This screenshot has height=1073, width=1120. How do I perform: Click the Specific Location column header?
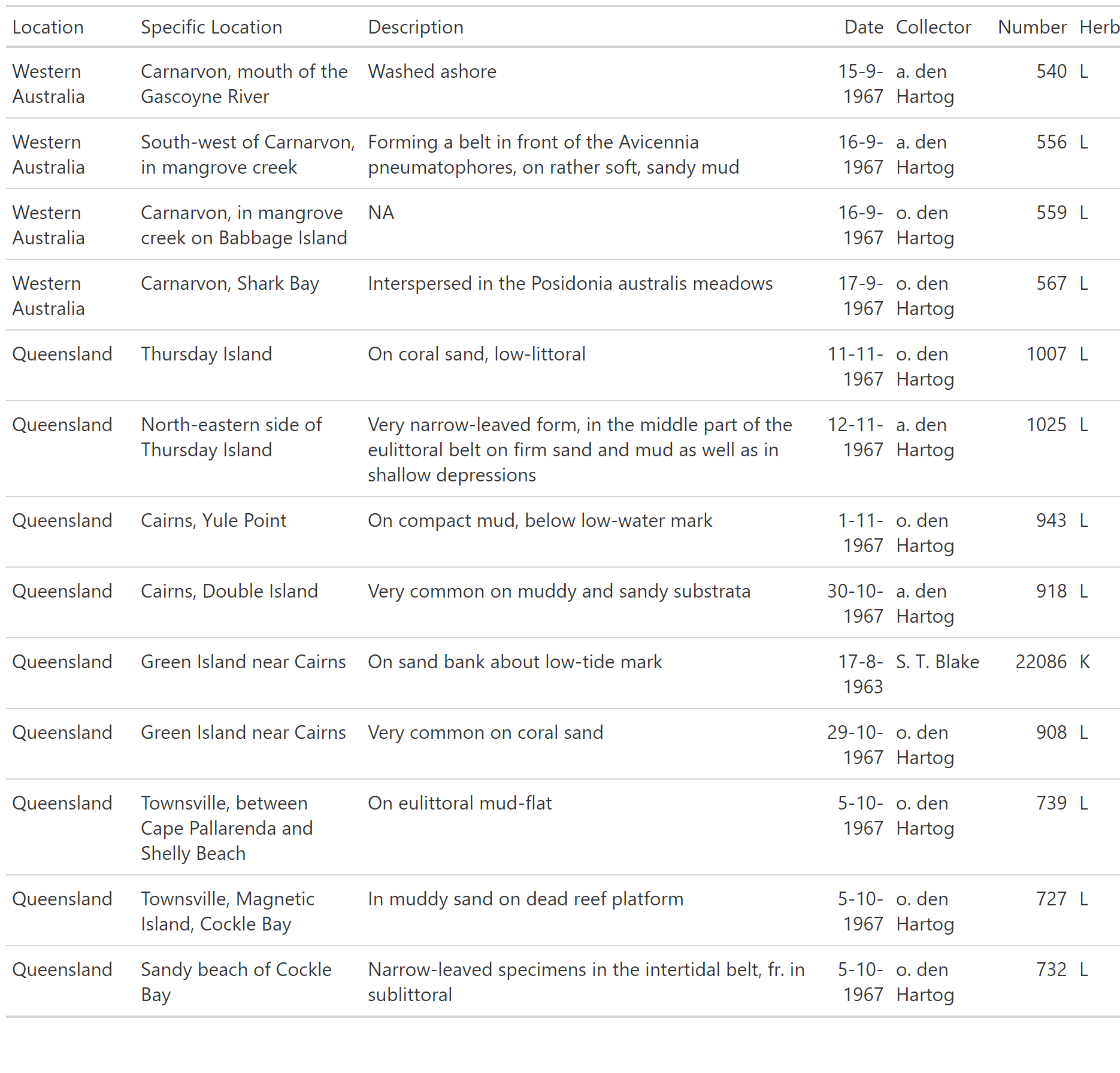[211, 27]
